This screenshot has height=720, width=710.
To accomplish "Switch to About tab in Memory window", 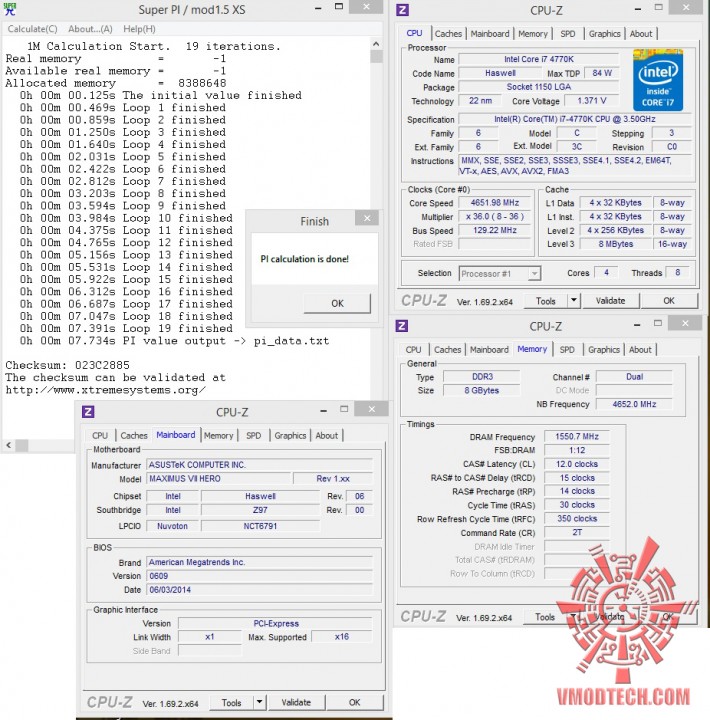I will (640, 349).
